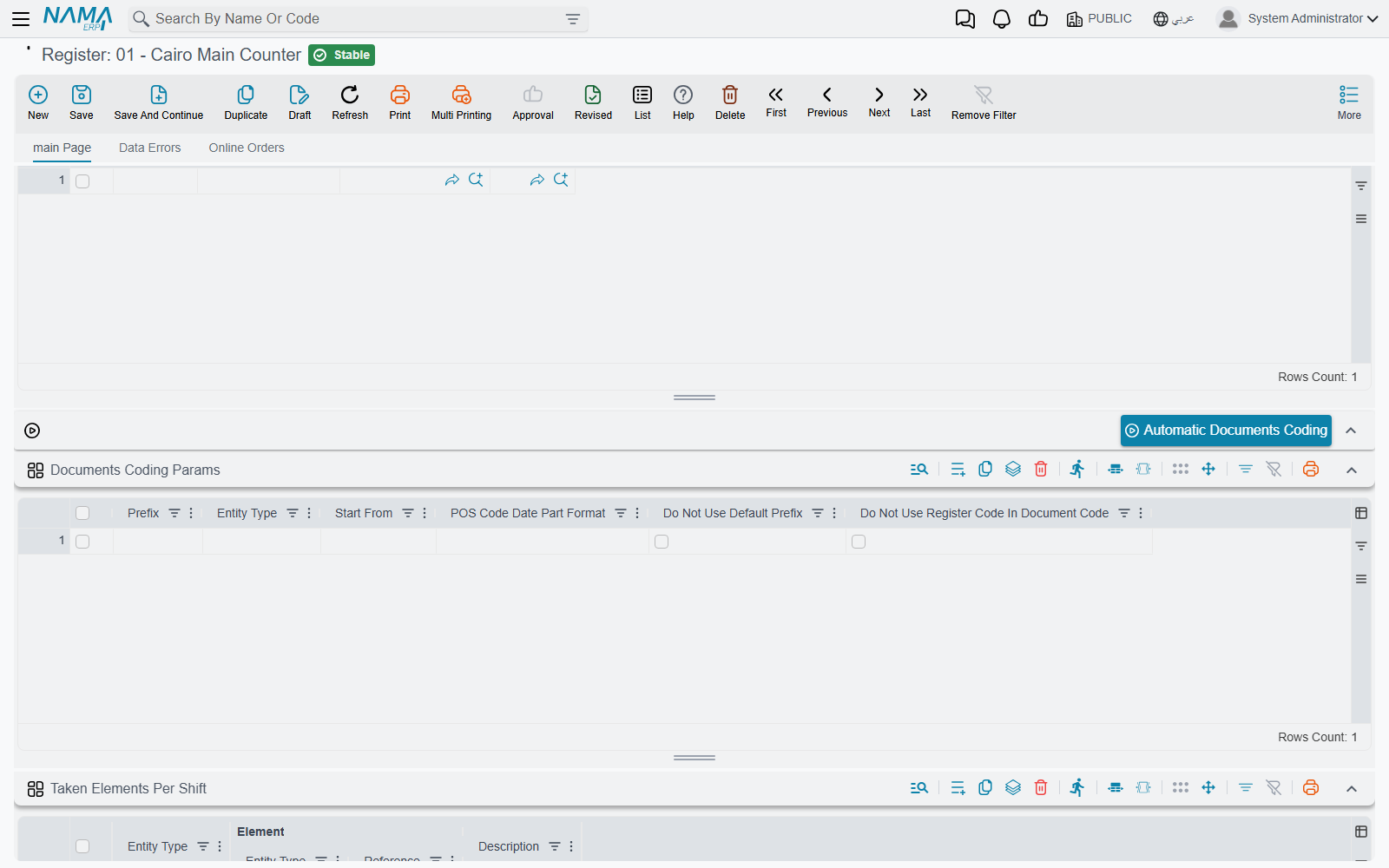Switch to the Online Orders tab
Viewport: 1389px width, 868px height.
(x=247, y=148)
